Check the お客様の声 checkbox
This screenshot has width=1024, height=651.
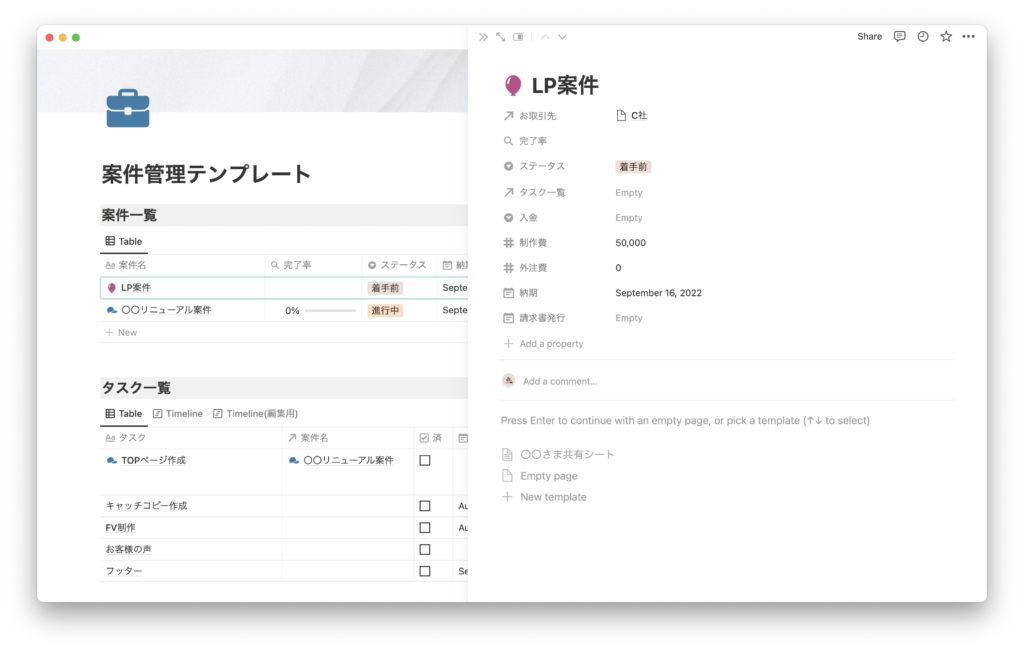(x=425, y=549)
